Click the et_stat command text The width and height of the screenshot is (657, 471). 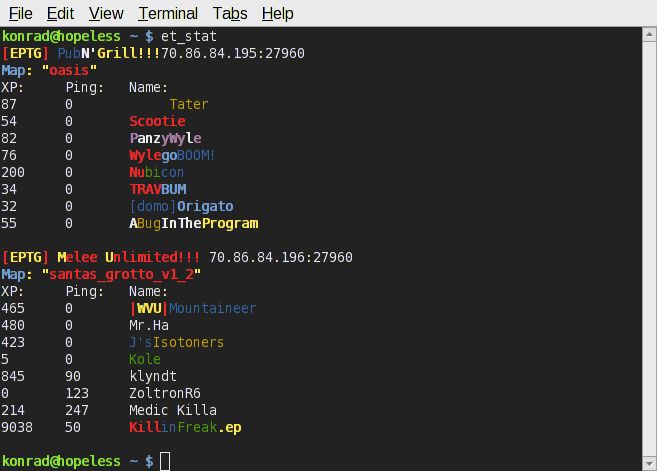[189, 36]
